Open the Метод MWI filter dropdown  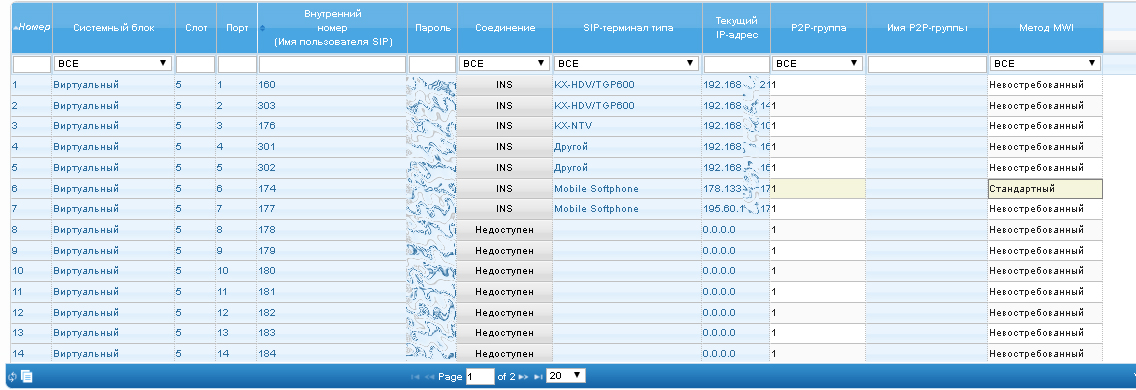pos(1045,64)
